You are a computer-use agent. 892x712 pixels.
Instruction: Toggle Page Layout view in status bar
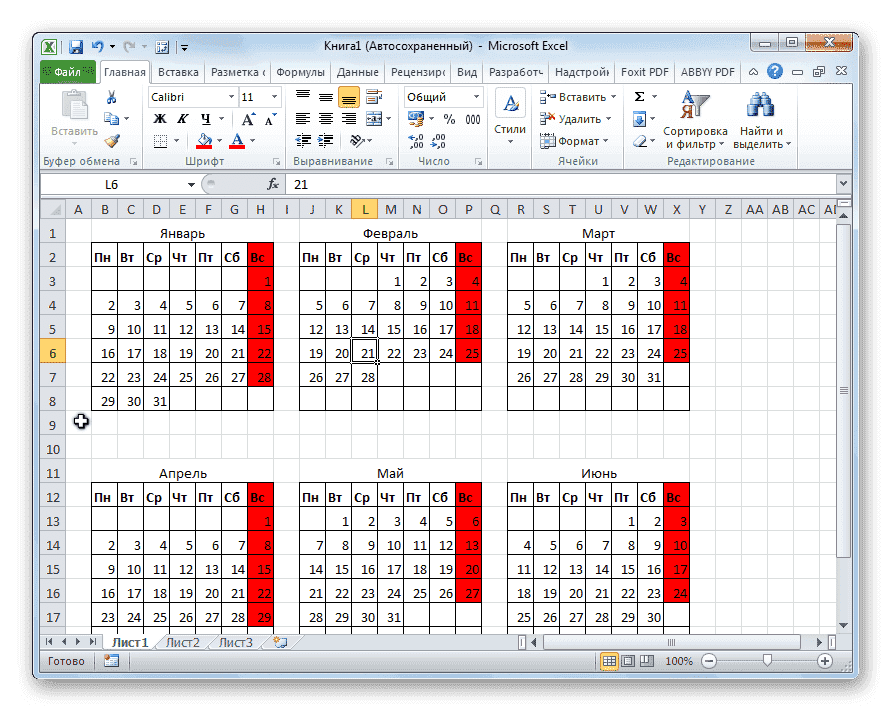[628, 661]
